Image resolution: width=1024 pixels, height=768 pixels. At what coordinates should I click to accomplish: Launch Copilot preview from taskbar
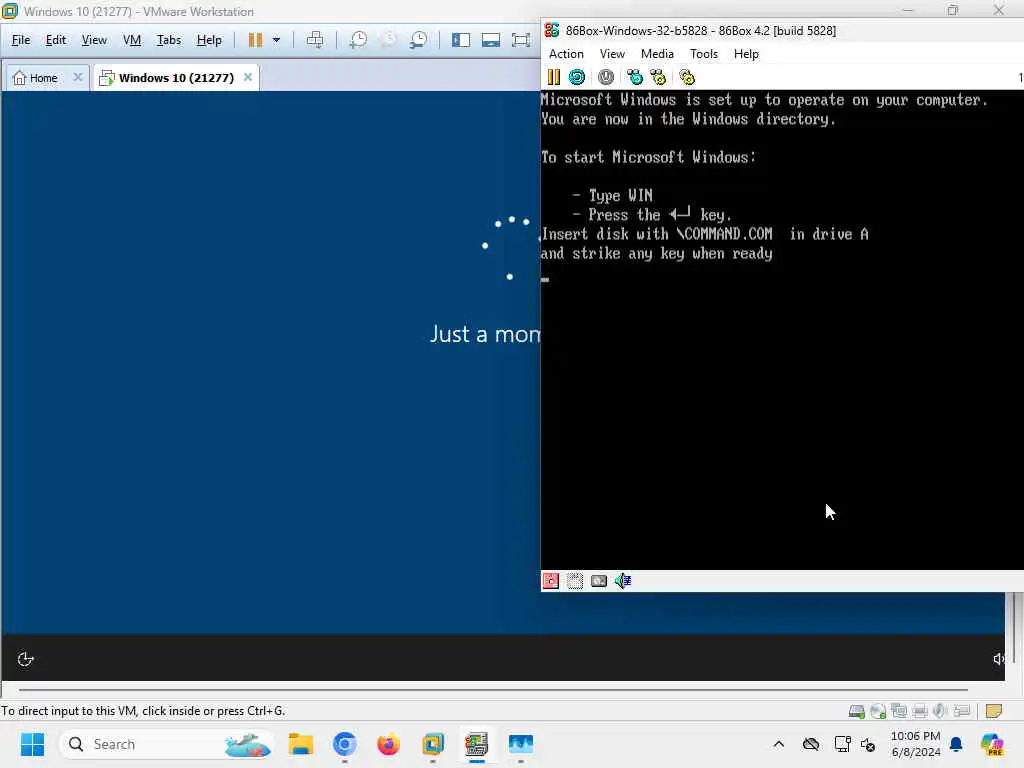(x=992, y=744)
